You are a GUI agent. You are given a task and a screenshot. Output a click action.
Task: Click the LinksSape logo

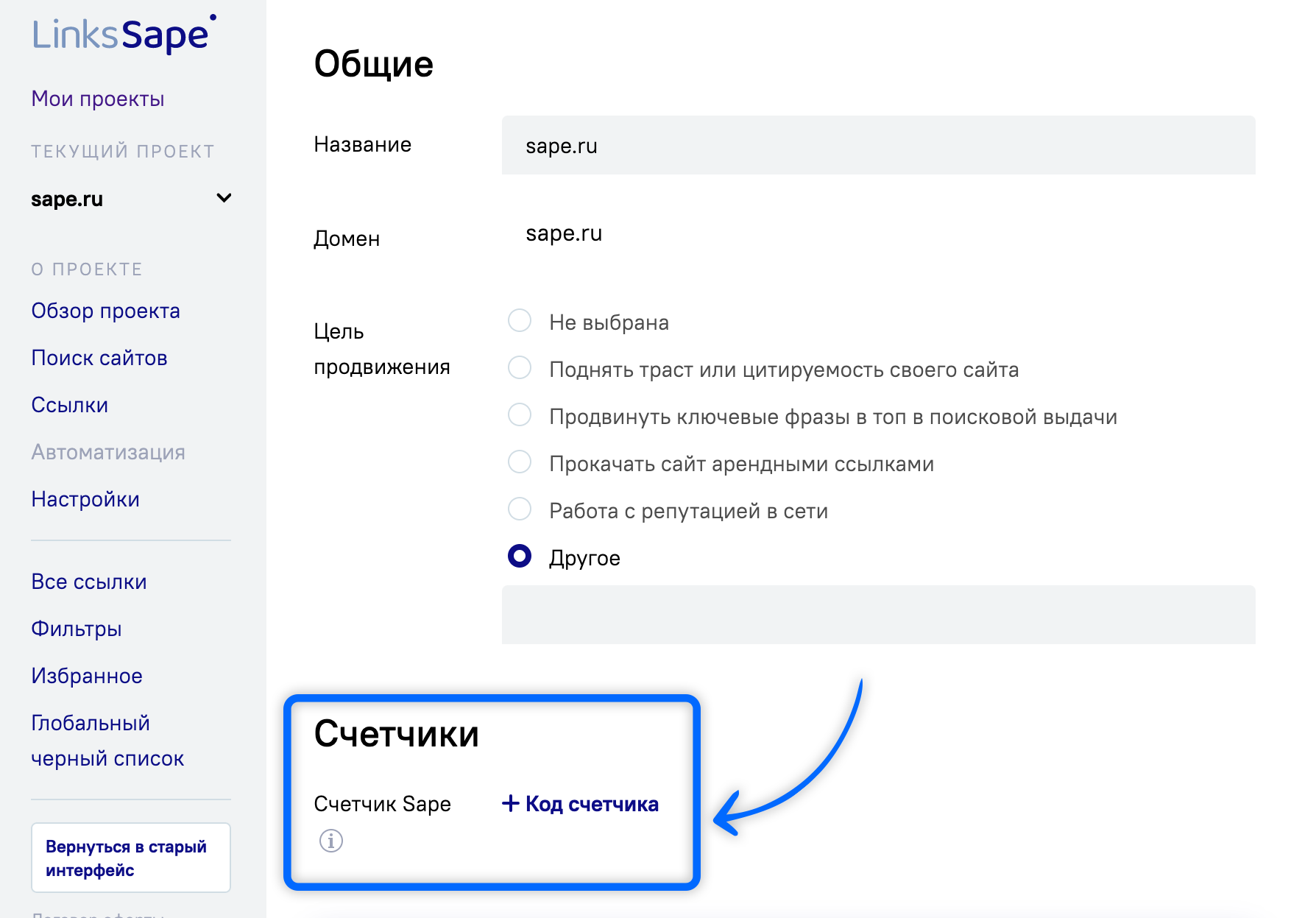pos(124,34)
